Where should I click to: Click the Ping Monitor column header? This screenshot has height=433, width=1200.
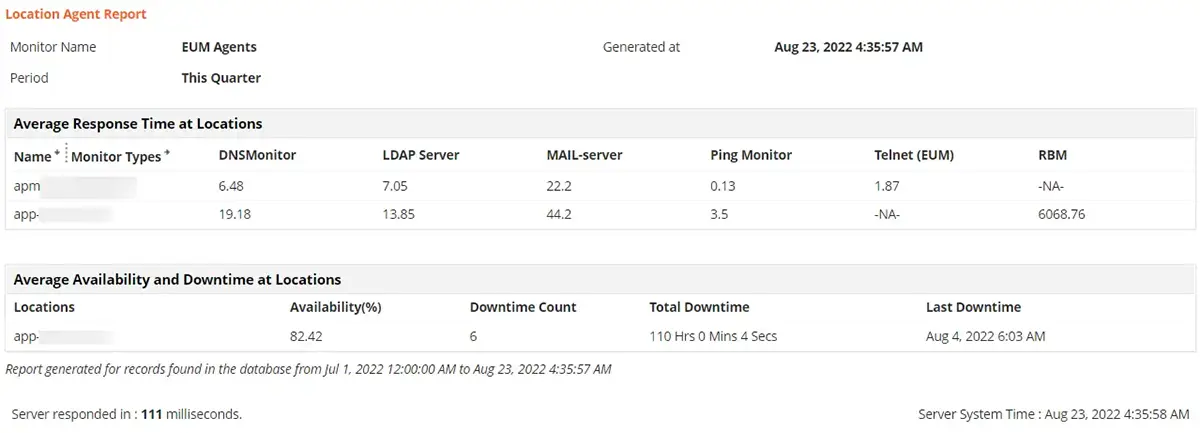point(750,155)
